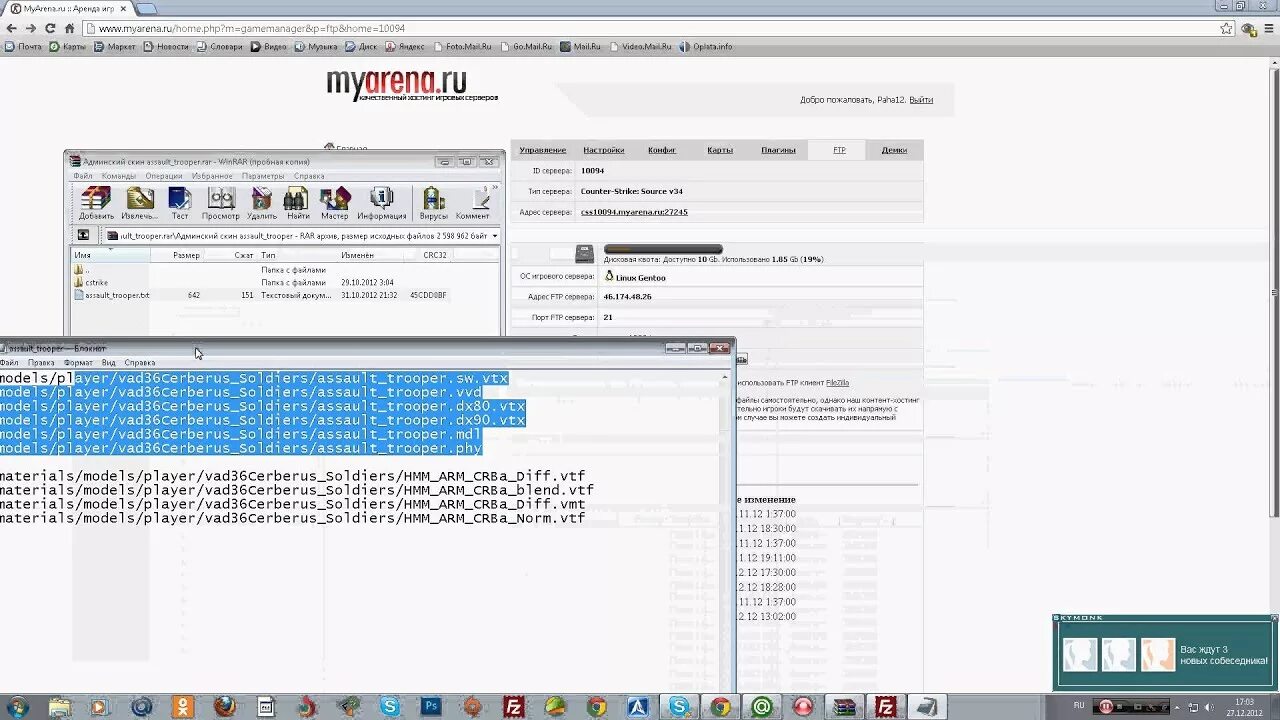This screenshot has width=1280, height=720.
Task: Open the Справка menu in WinRAR
Action: pos(309,176)
